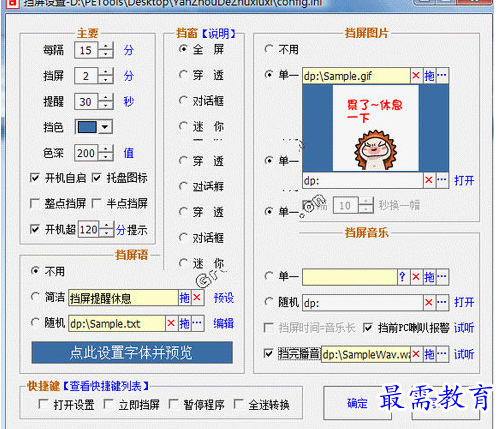501x429 pixels.
Task: Click the 挡屏 2 minutes spinner
Action: pyautogui.click(x=106, y=76)
